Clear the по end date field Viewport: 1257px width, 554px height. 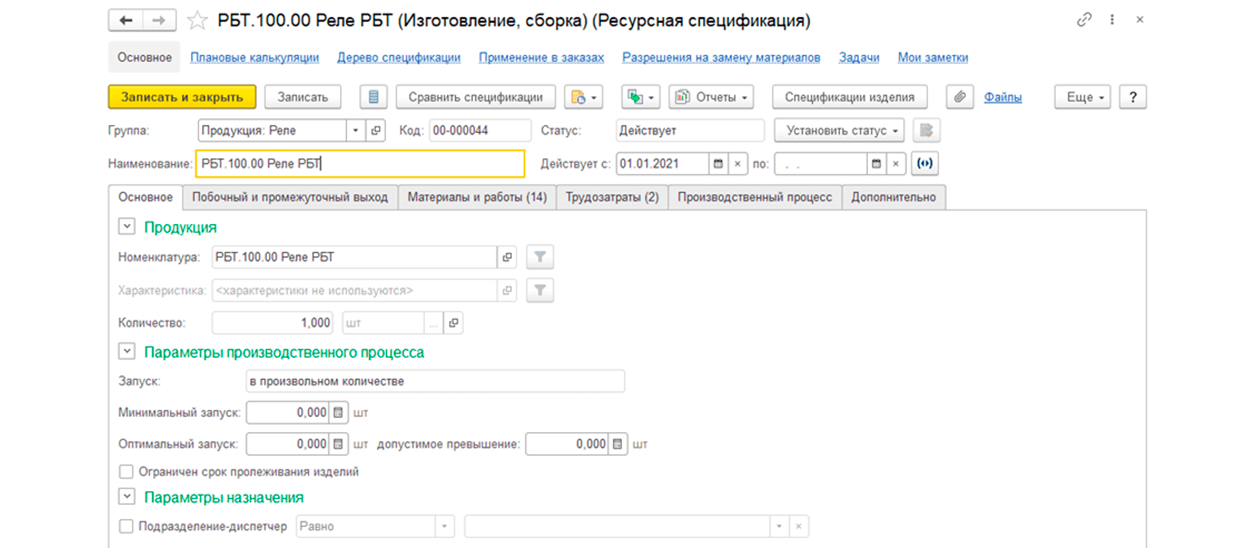point(896,163)
